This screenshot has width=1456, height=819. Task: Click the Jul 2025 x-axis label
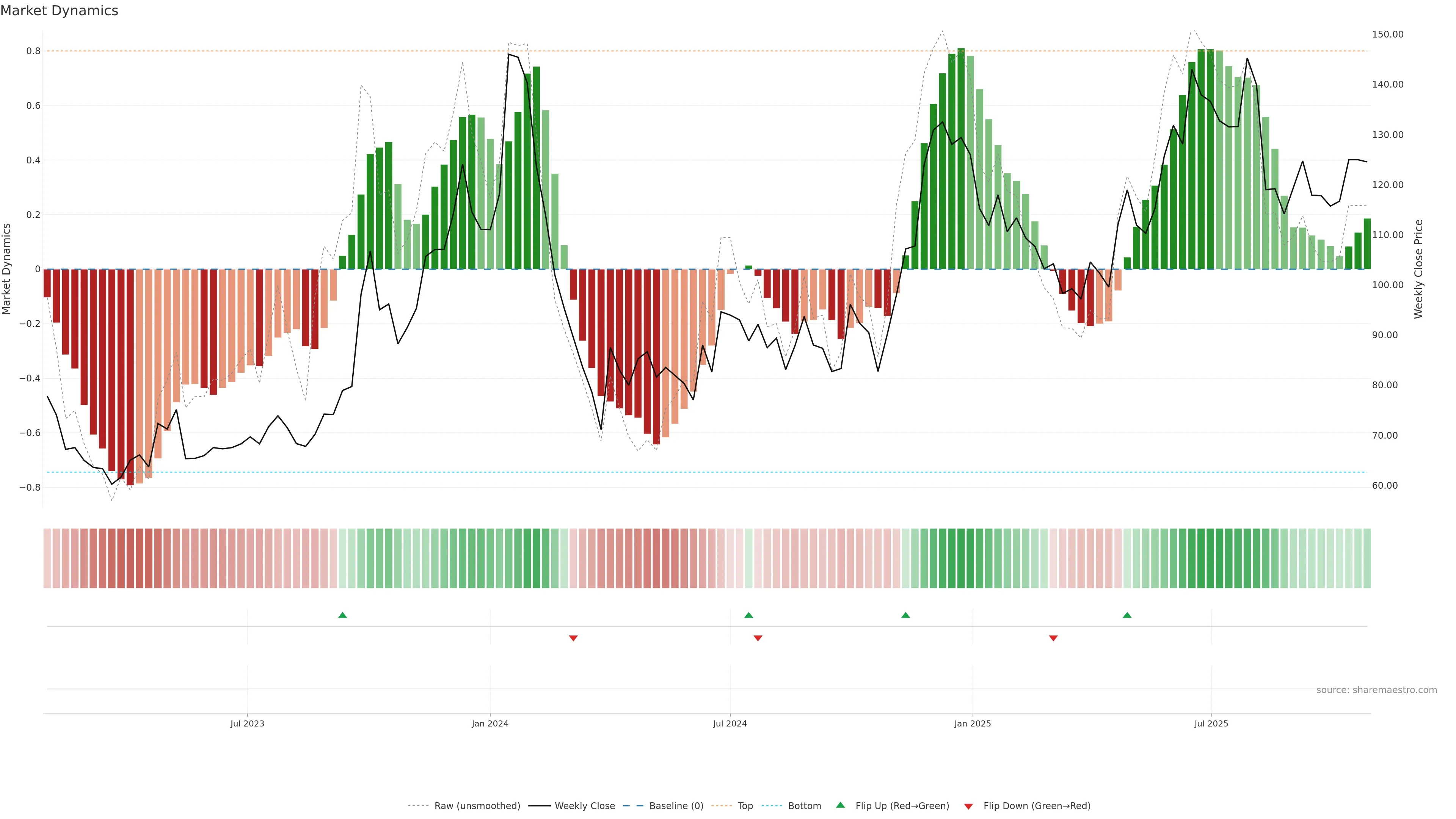point(1211,723)
